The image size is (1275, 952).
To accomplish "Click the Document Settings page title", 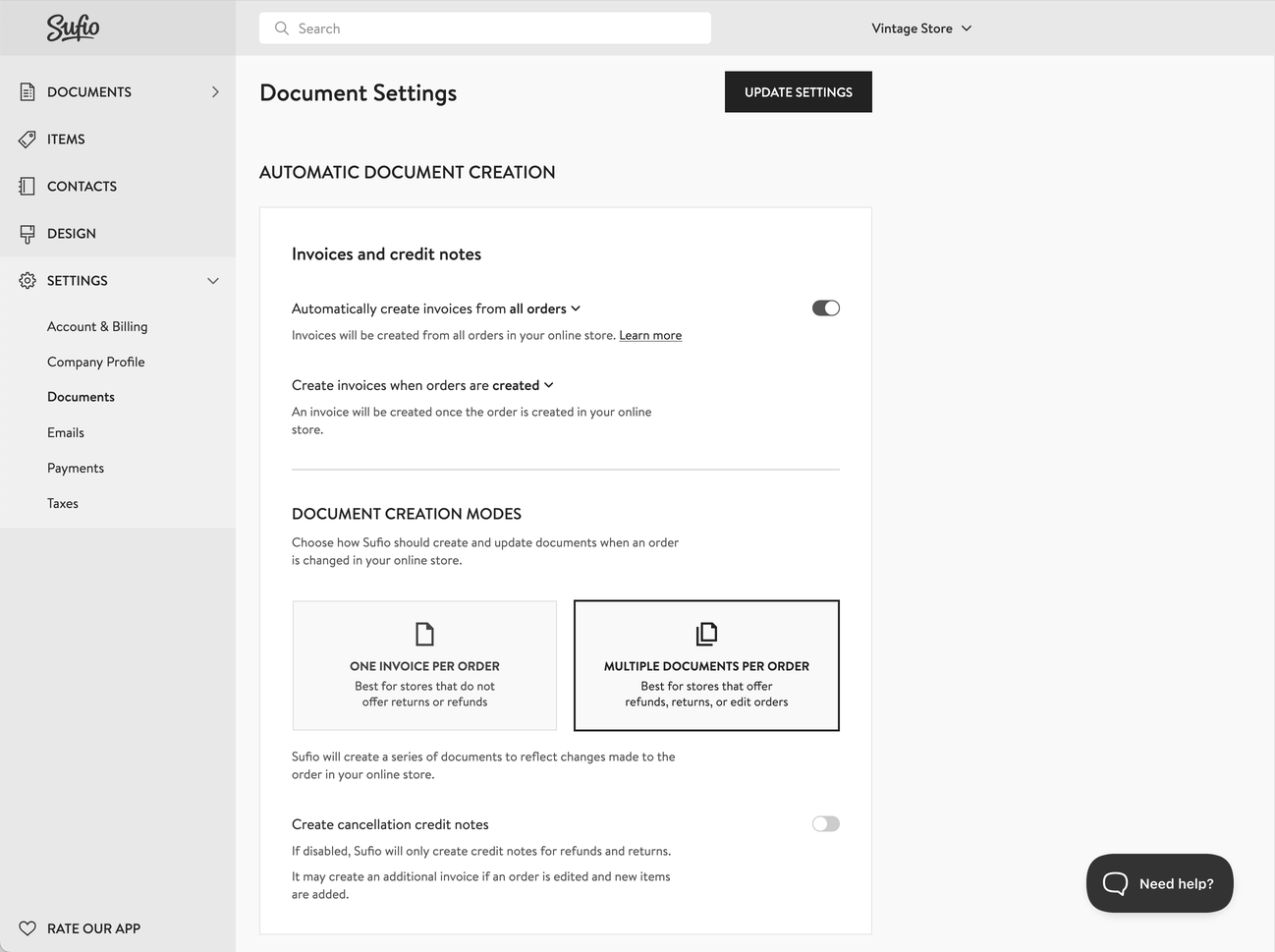I will (x=359, y=92).
